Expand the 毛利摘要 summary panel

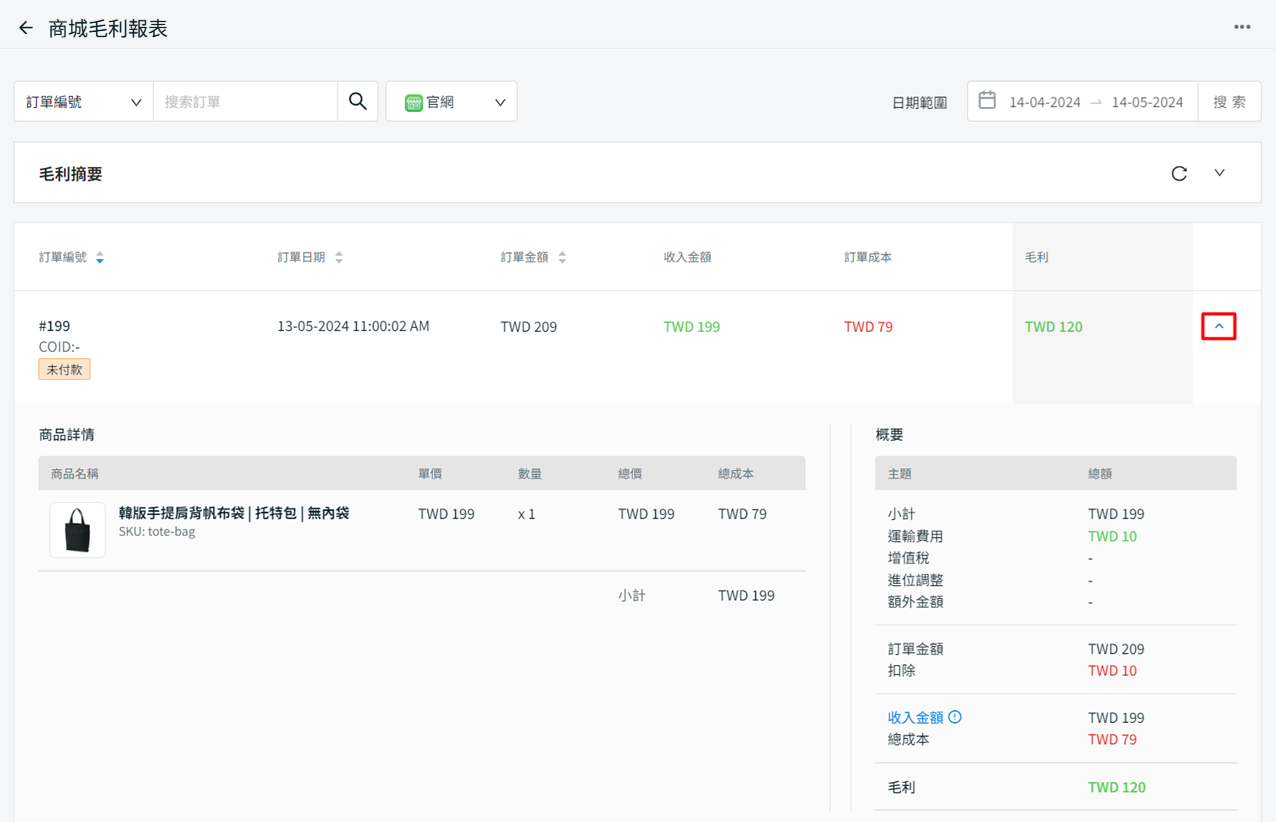pos(1220,173)
